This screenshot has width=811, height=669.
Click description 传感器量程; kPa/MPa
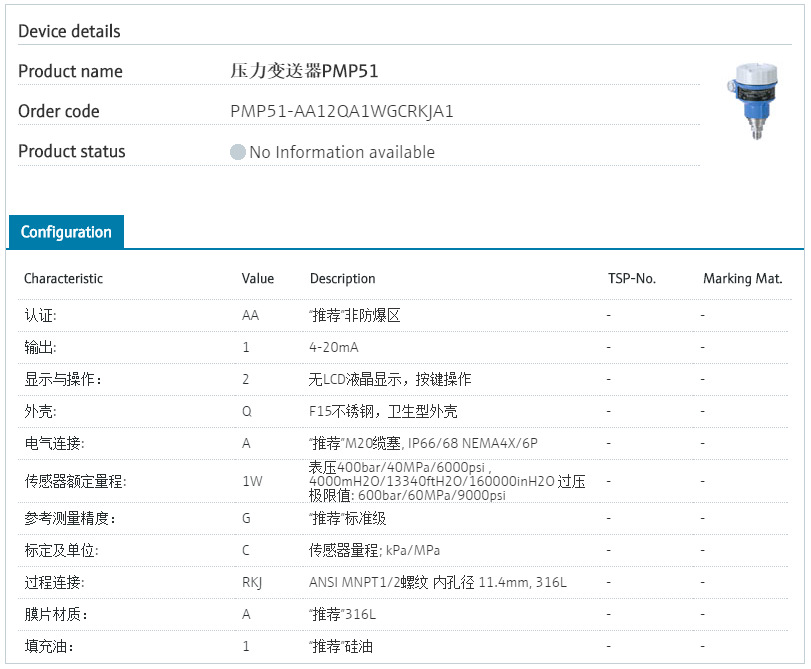click(374, 550)
